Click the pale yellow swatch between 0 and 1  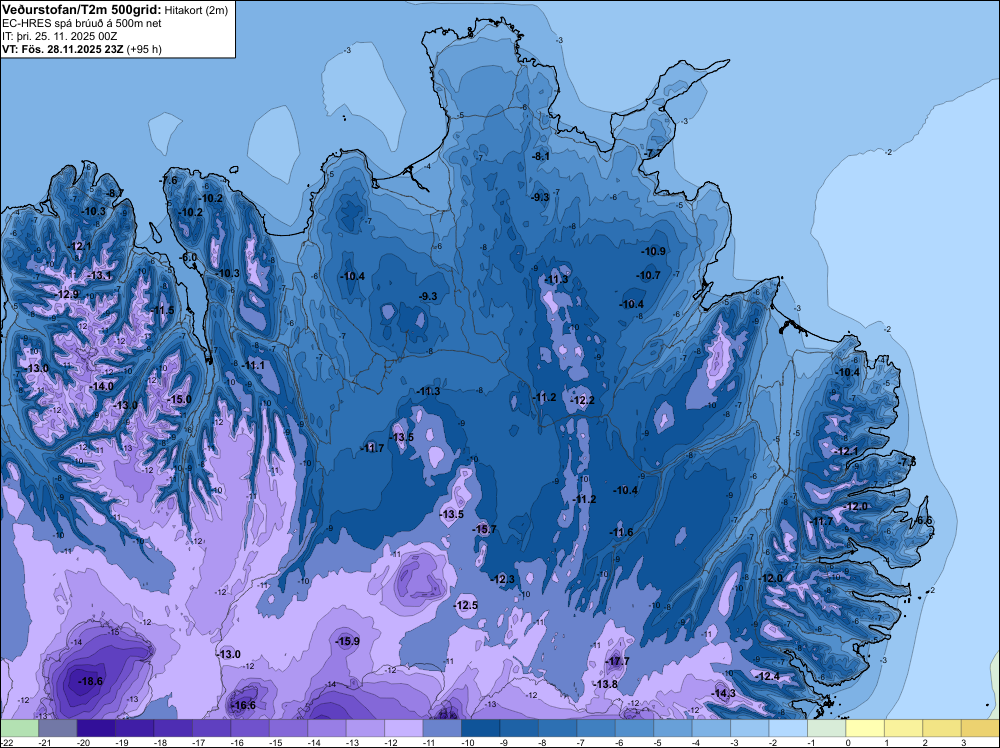tap(865, 729)
